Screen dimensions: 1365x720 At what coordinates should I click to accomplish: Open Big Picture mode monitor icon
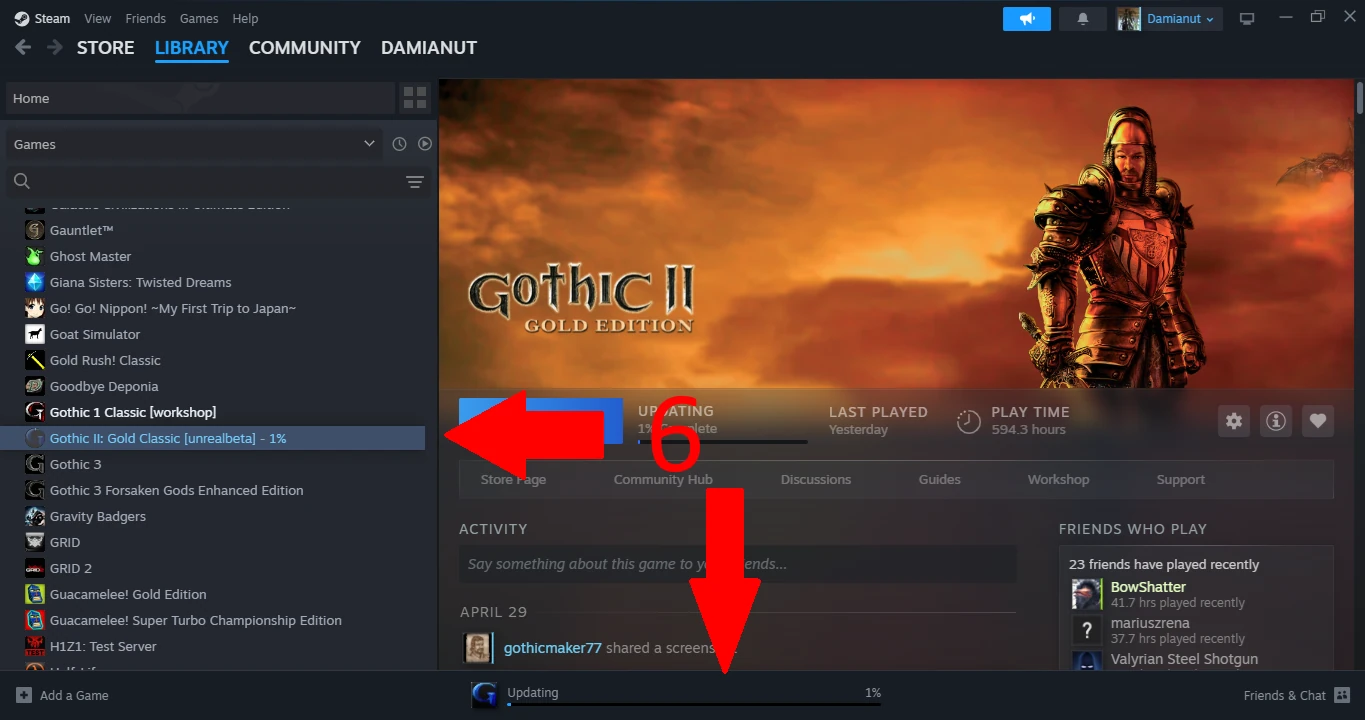click(x=1247, y=19)
